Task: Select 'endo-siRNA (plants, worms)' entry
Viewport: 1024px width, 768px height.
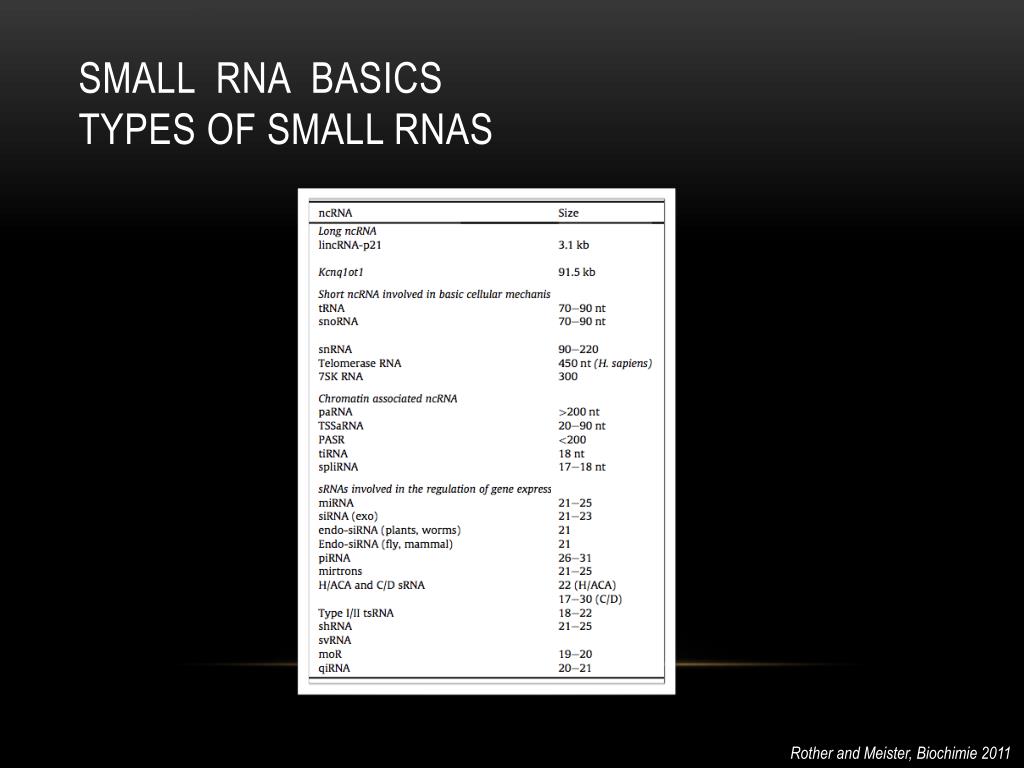Action: tap(389, 530)
